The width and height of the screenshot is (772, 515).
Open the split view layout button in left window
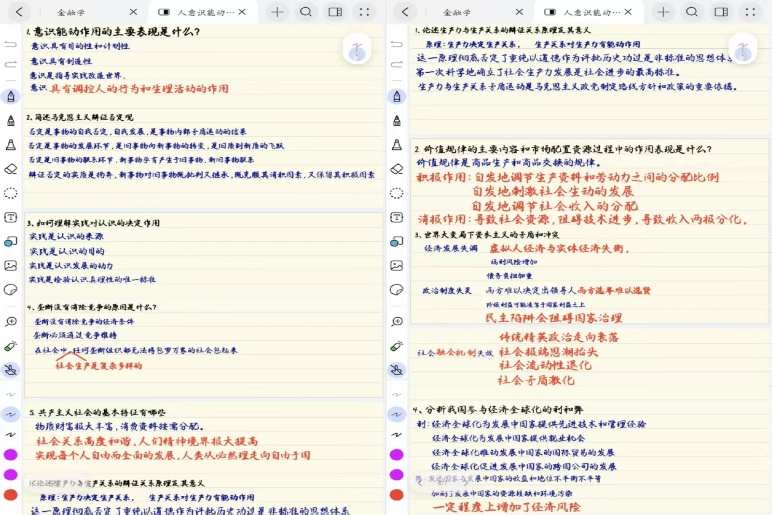[335, 12]
